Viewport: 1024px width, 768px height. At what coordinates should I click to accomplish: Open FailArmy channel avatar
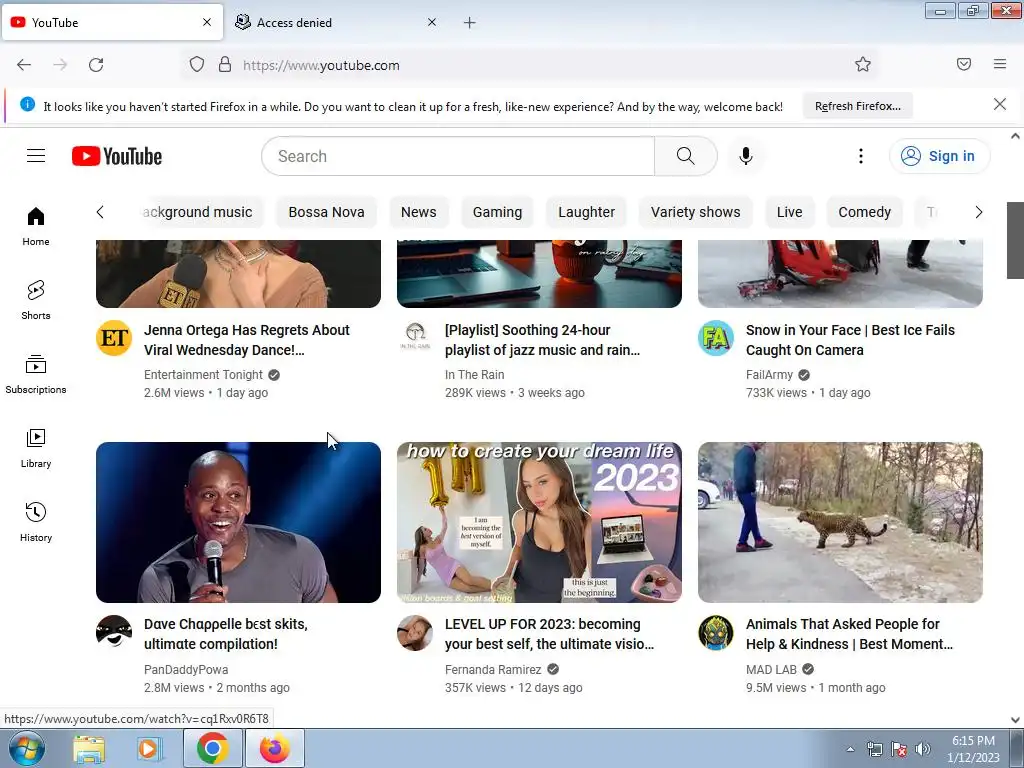pos(716,338)
